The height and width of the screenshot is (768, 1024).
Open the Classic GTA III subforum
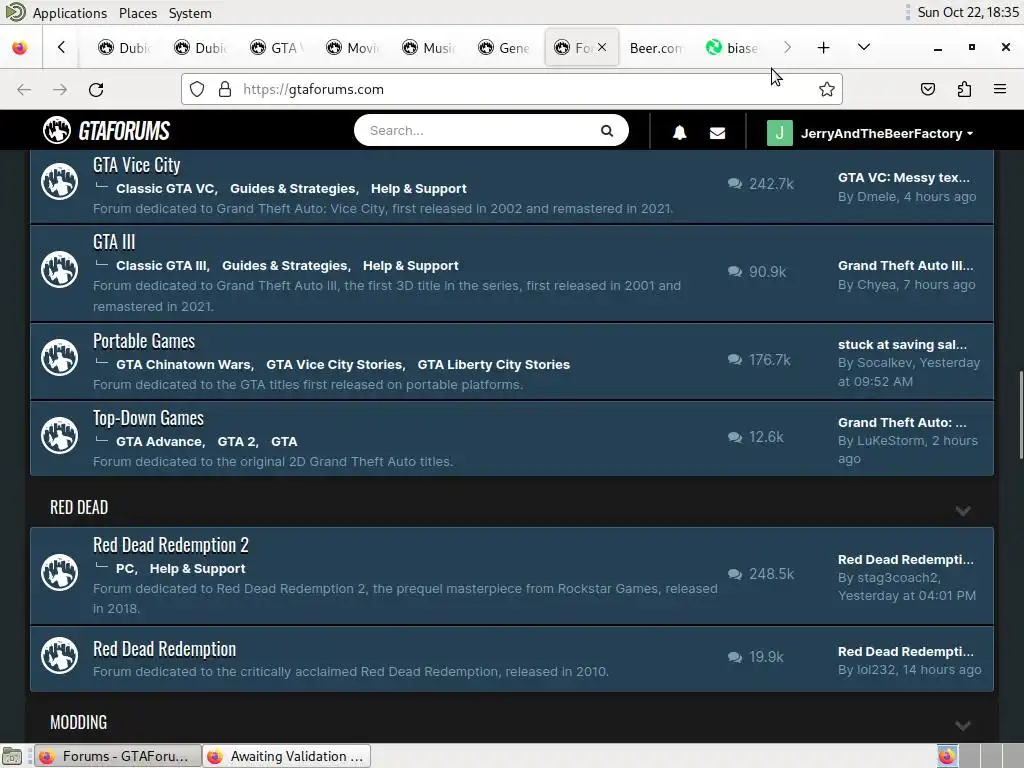pyautogui.click(x=161, y=266)
